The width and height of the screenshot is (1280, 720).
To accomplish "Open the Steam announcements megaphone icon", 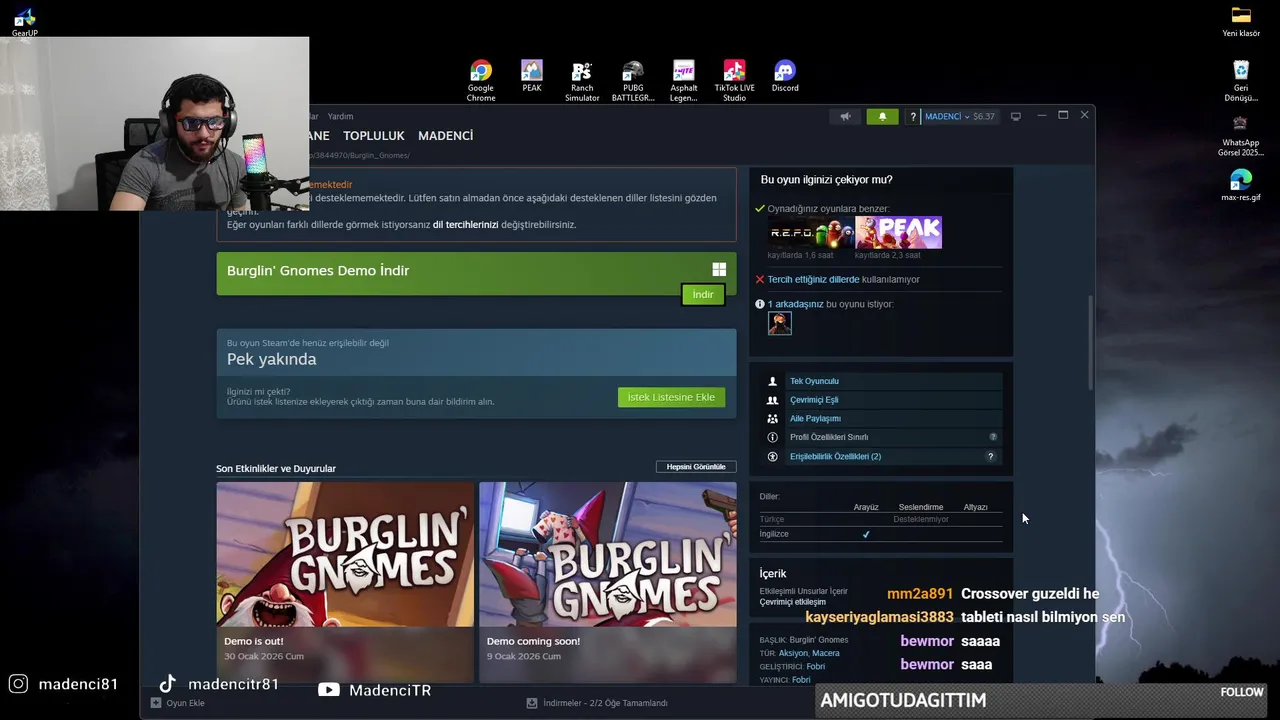I will click(845, 116).
